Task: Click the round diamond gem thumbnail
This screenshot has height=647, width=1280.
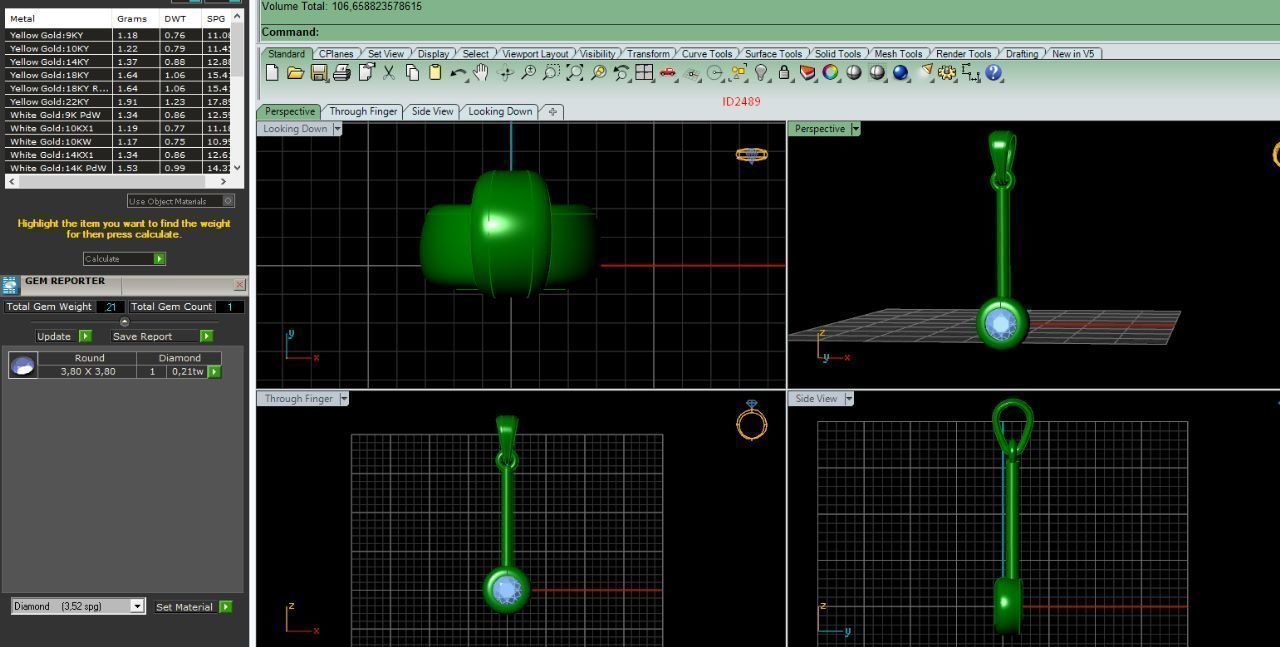Action: point(22,365)
